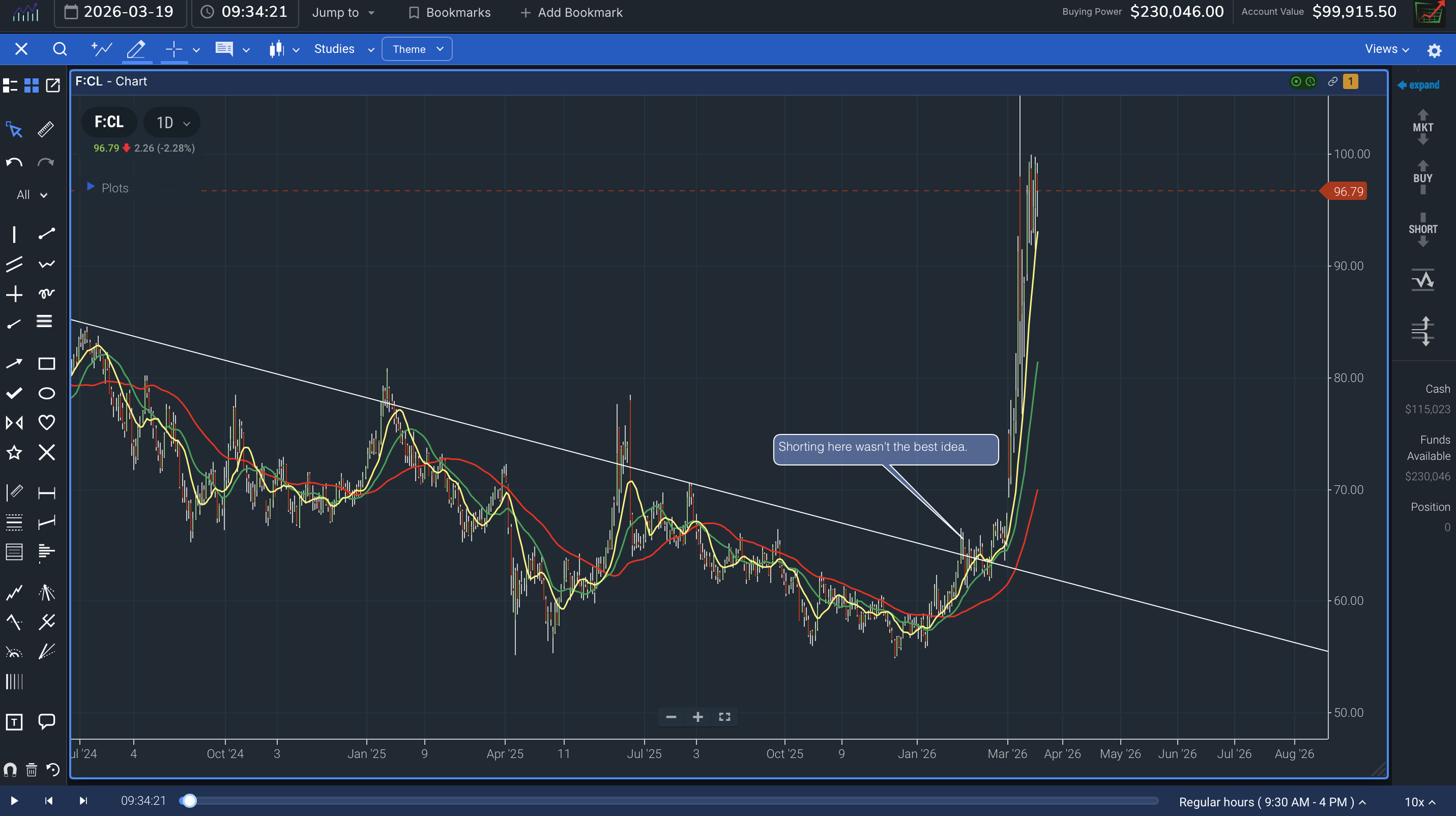Open the Views menu
Screen dimensions: 1456x816
(1386, 49)
